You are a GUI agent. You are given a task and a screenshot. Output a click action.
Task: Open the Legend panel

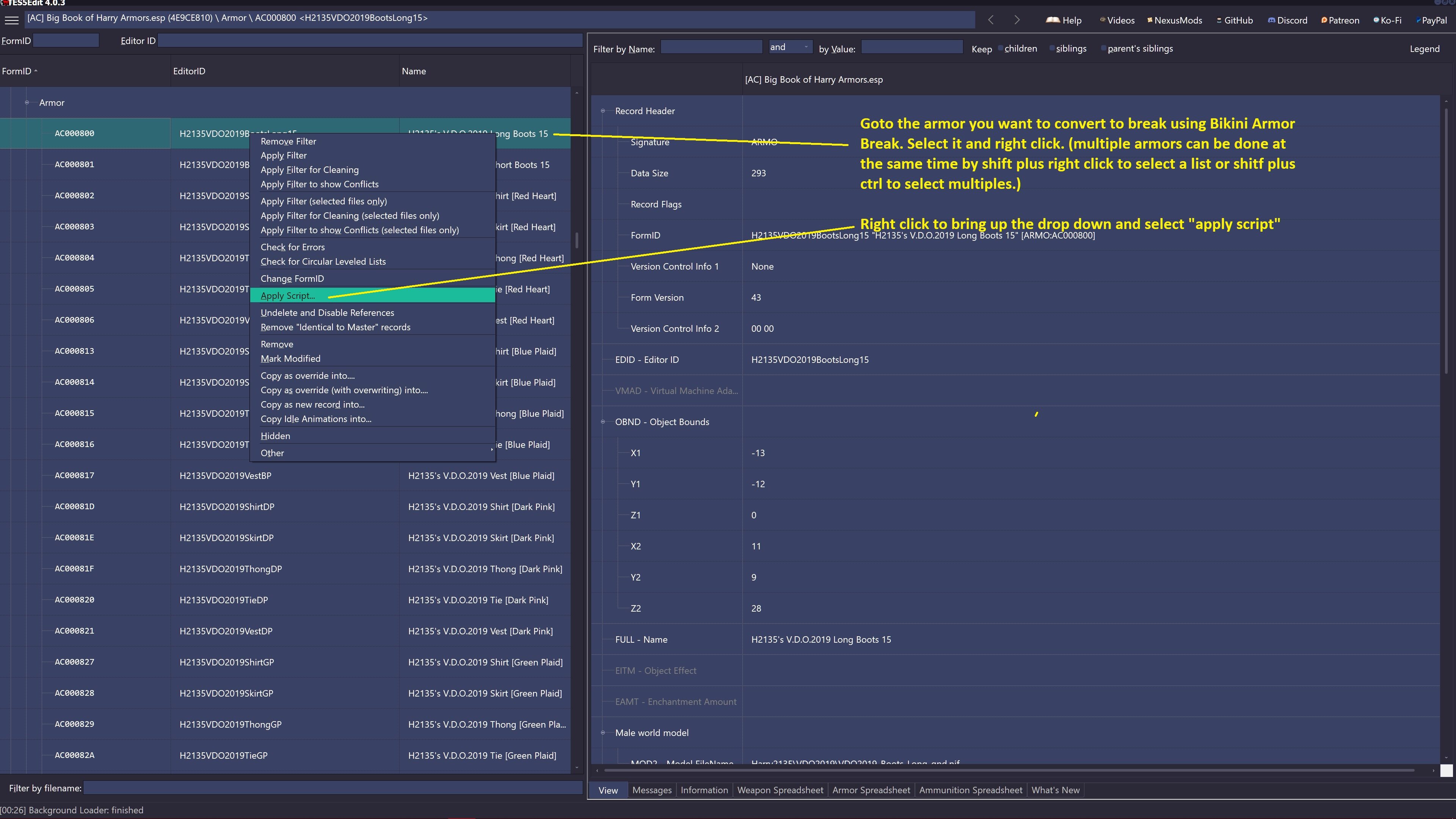pyautogui.click(x=1426, y=49)
